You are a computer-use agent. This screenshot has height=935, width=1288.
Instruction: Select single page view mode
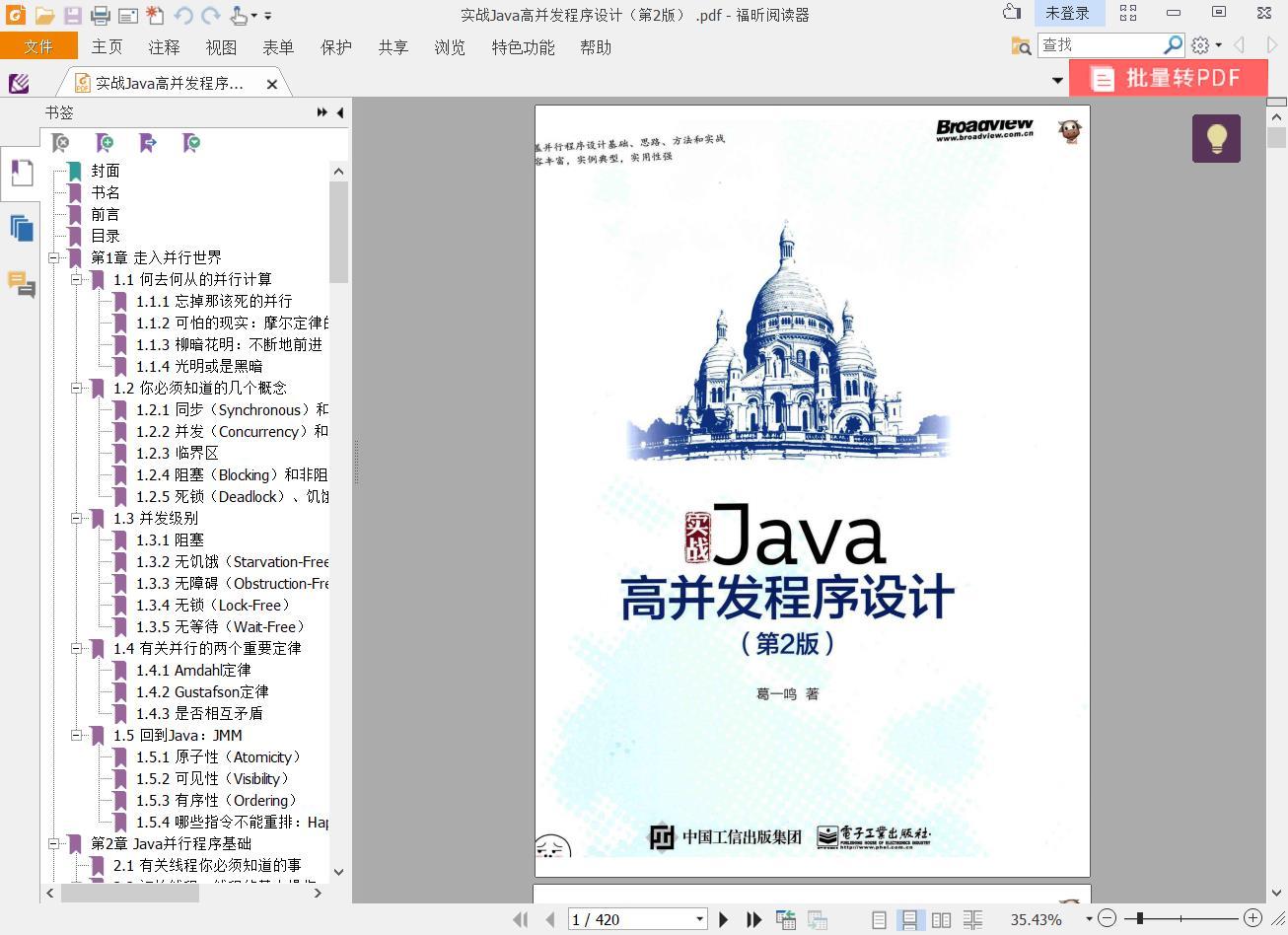[x=879, y=919]
